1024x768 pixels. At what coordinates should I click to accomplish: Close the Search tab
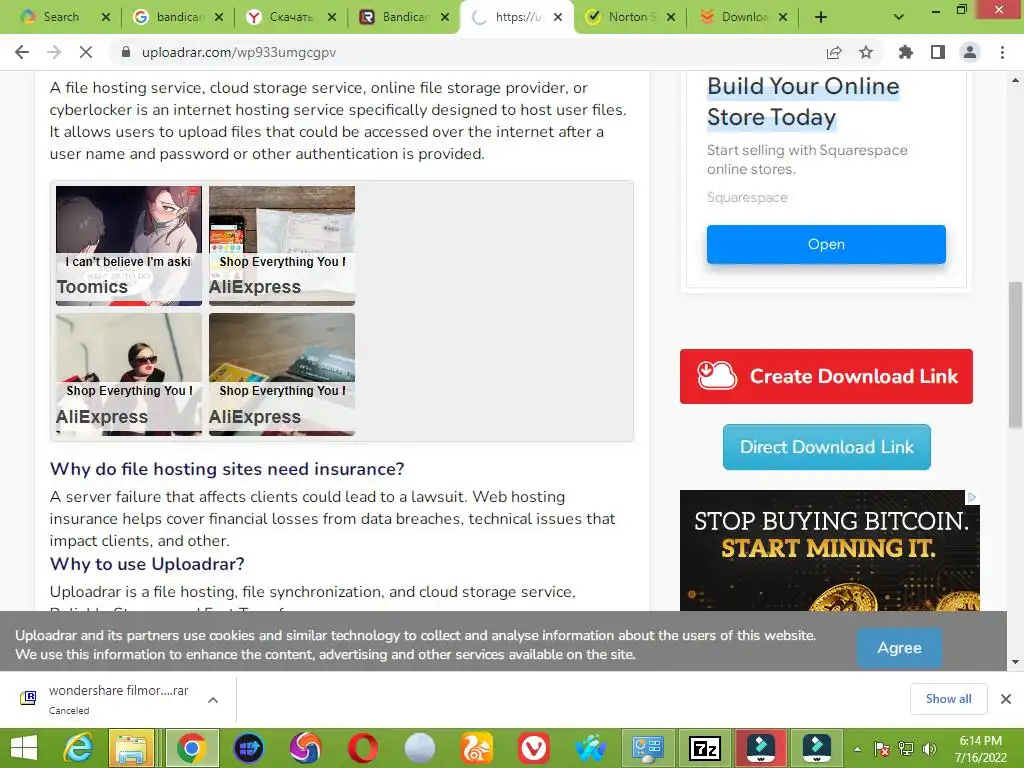coord(106,17)
